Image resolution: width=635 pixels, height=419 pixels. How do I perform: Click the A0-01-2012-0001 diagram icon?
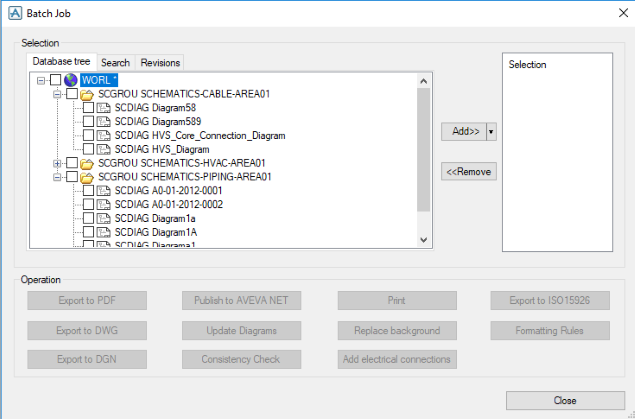pyautogui.click(x=104, y=190)
